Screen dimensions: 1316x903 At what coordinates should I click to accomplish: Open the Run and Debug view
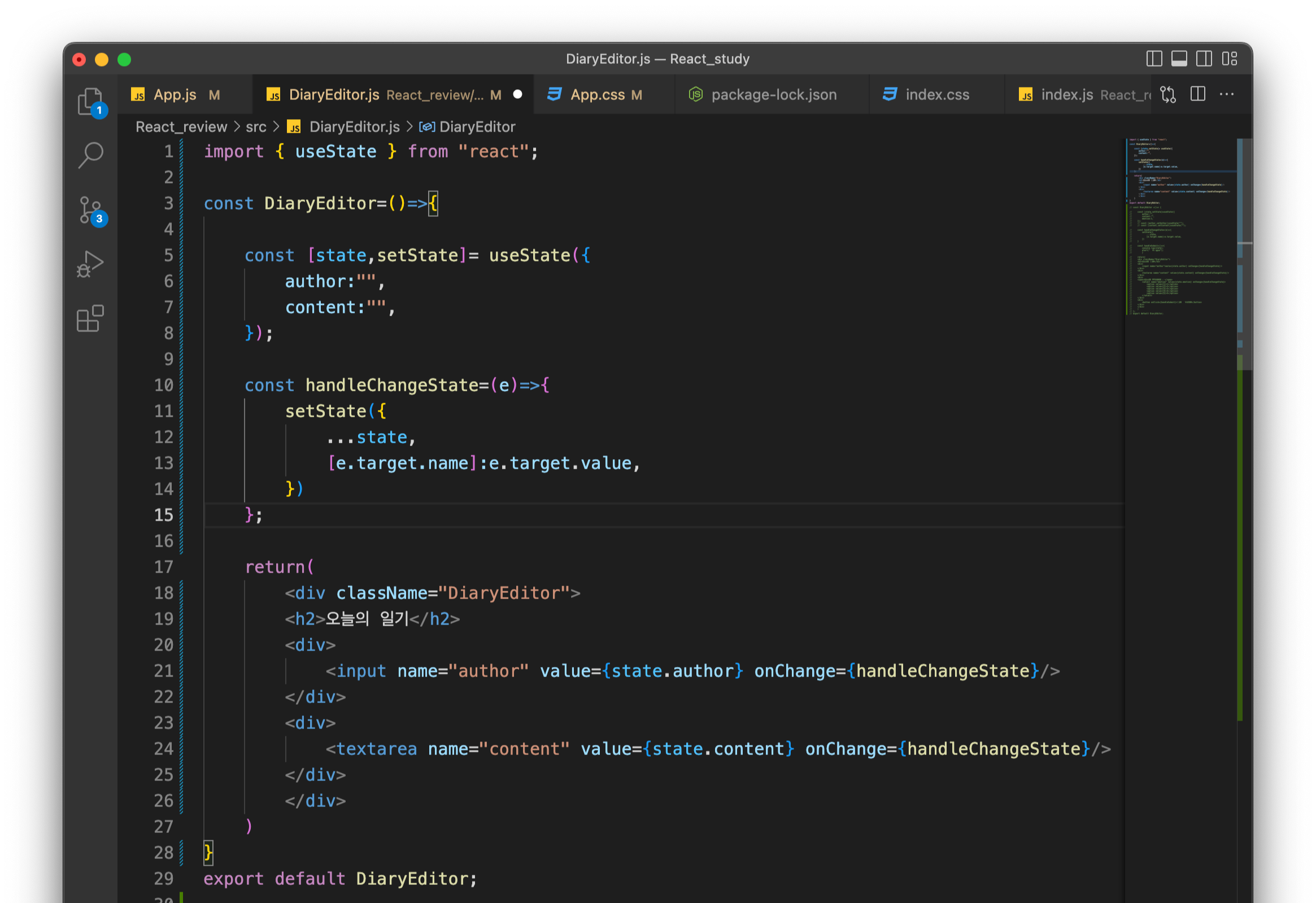pos(90,264)
